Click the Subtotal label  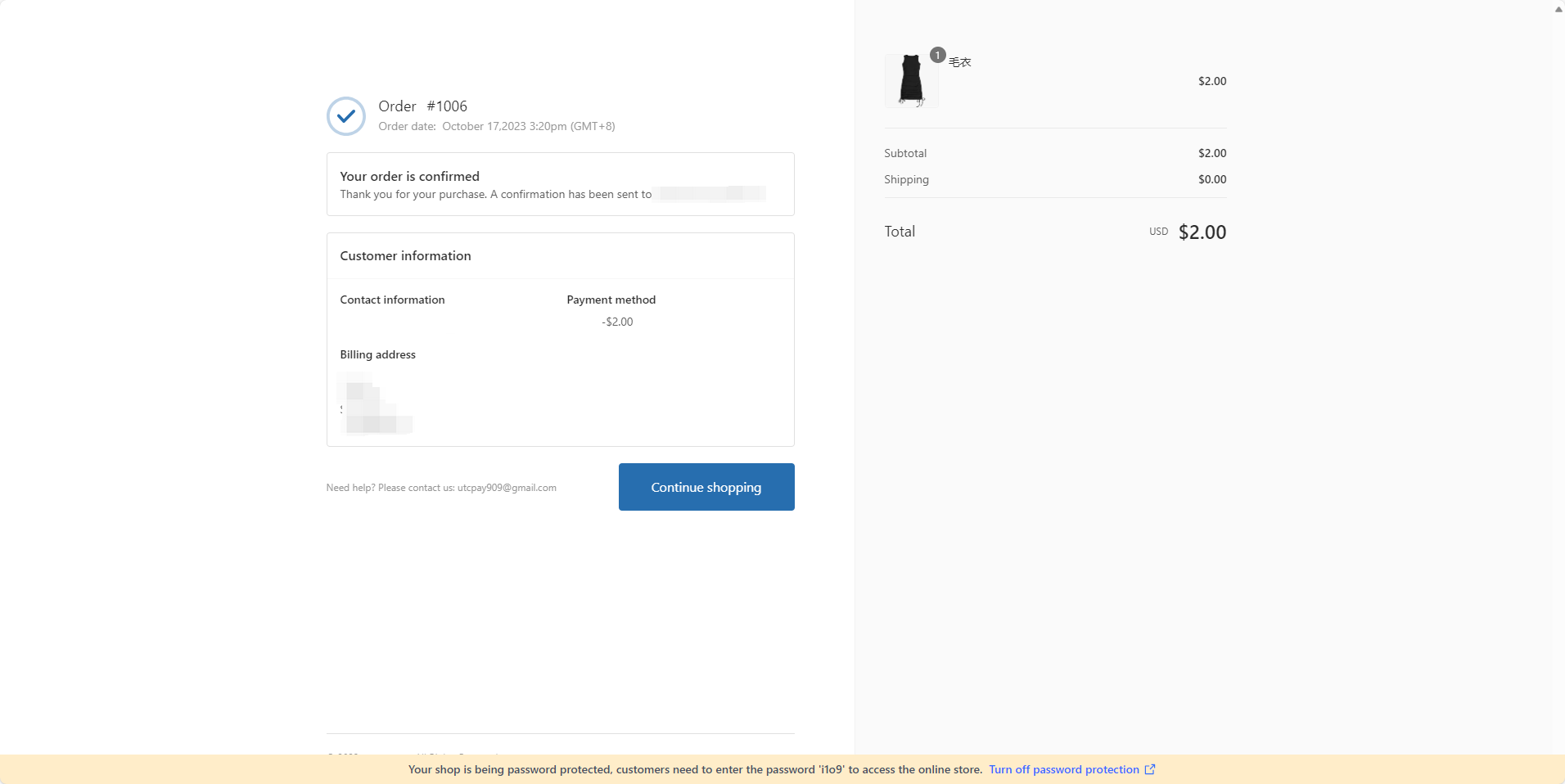coord(905,153)
